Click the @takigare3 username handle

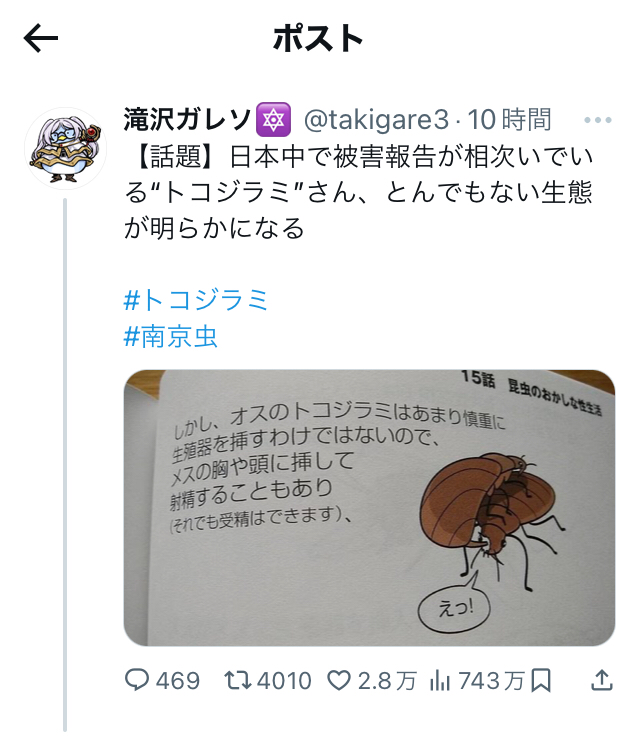[x=376, y=120]
